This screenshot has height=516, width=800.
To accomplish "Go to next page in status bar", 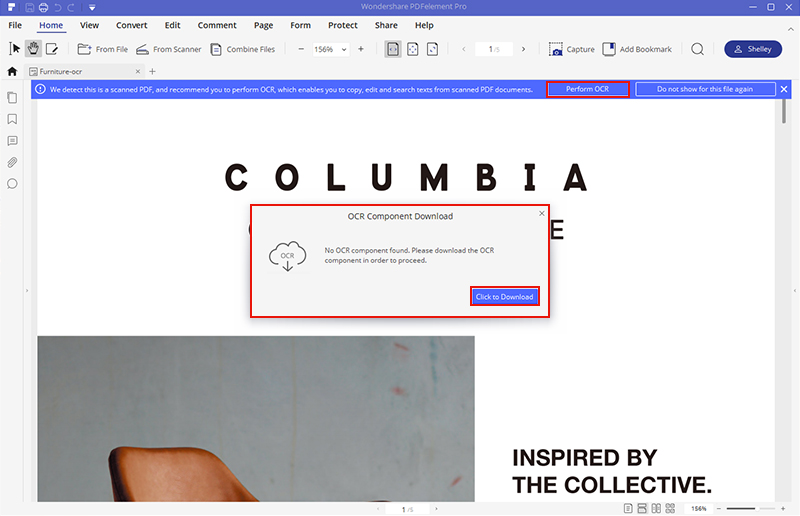I will pyautogui.click(x=436, y=509).
